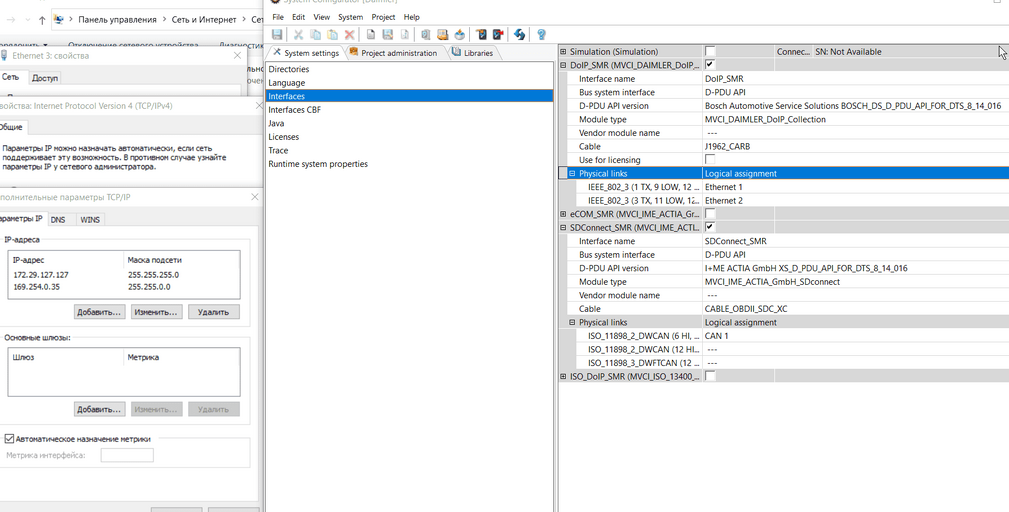Close the advanced TCP/IP settings dialog
The image size is (1009, 512).
coord(255,197)
